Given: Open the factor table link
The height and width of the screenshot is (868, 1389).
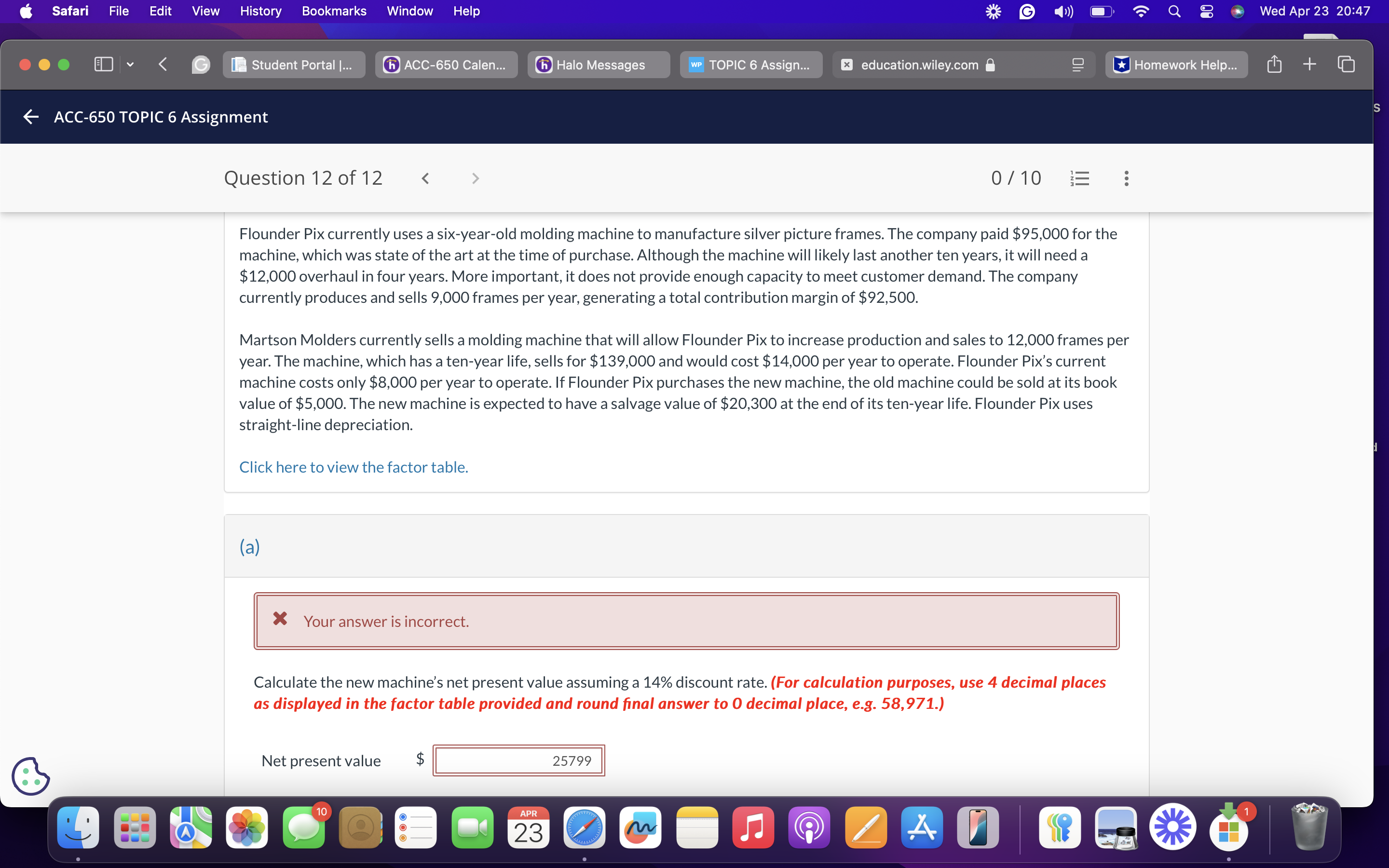Looking at the screenshot, I should (x=353, y=467).
